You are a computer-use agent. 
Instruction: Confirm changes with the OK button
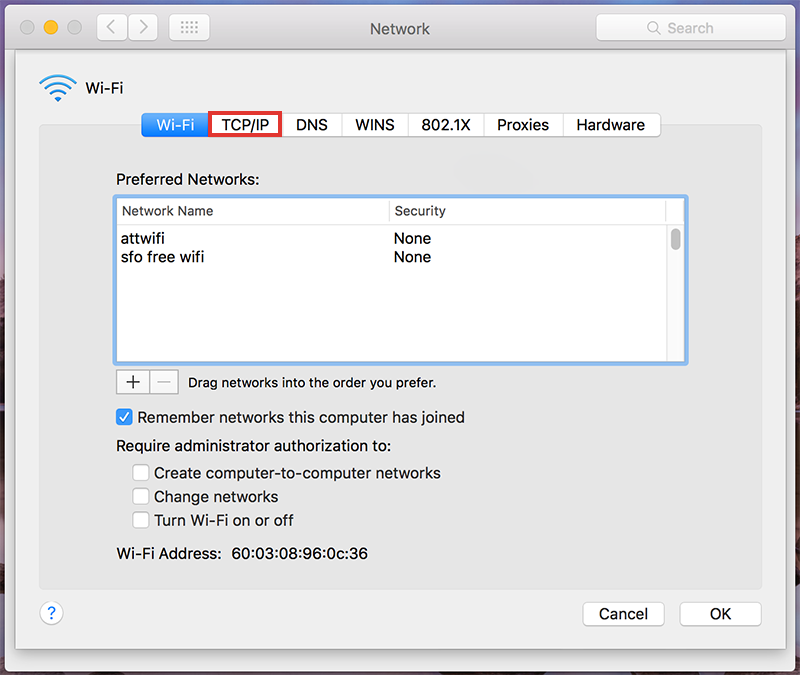(x=720, y=614)
